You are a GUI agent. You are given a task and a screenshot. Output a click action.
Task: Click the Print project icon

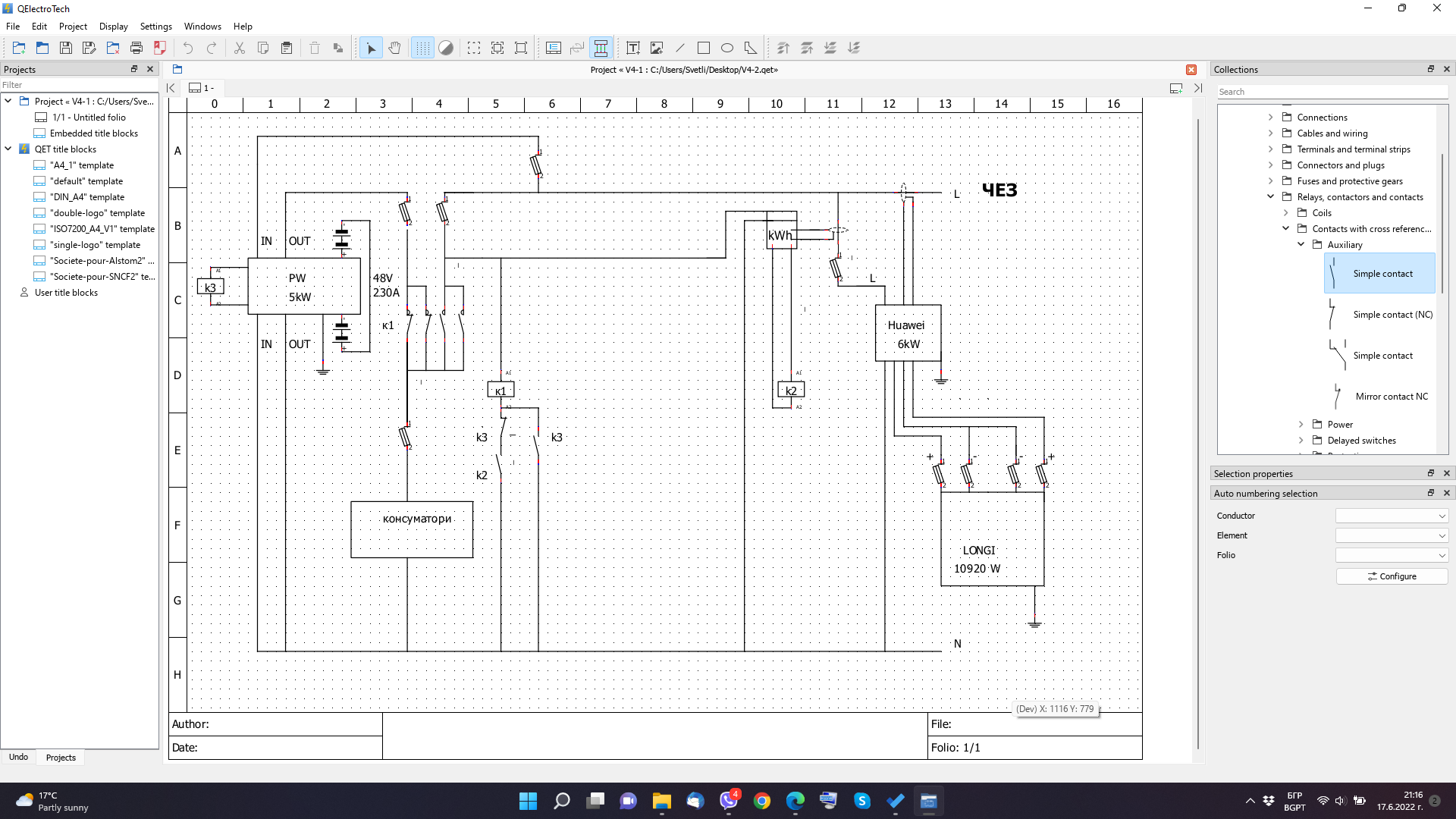point(136,48)
